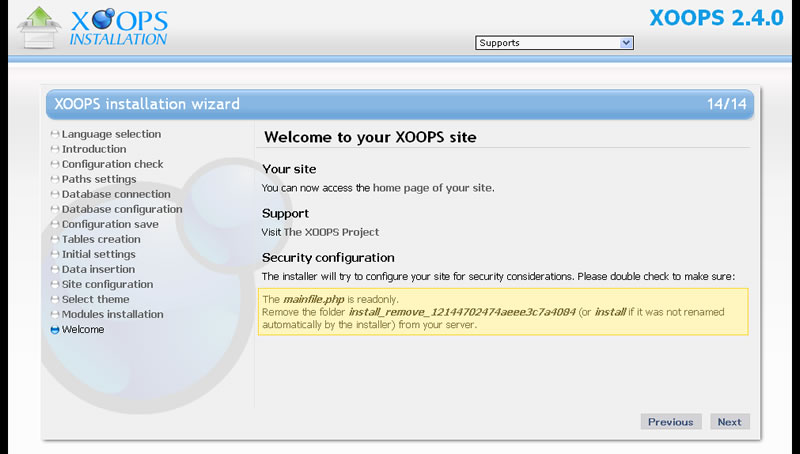The width and height of the screenshot is (800, 454).
Task: Go to the Next step
Action: coord(730,422)
